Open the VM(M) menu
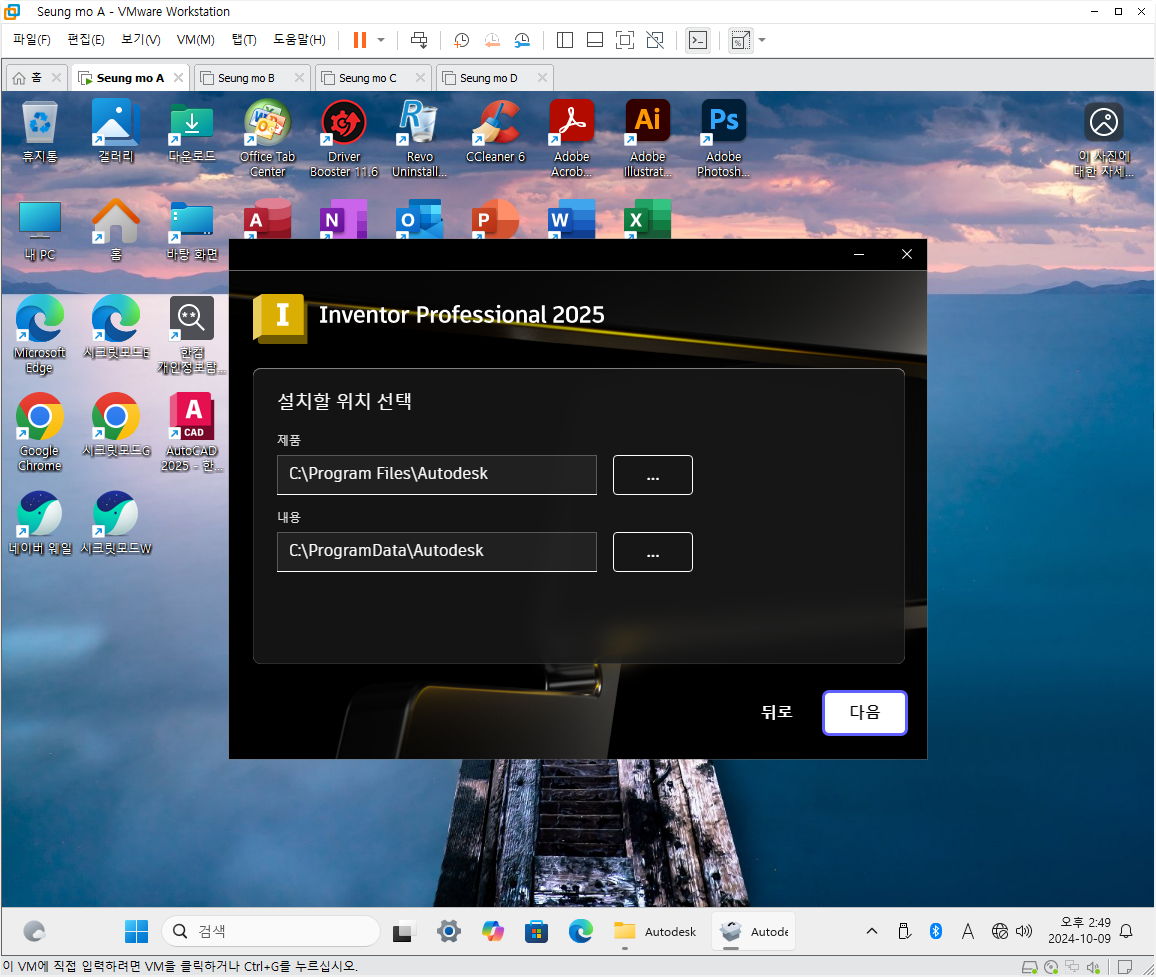 195,40
